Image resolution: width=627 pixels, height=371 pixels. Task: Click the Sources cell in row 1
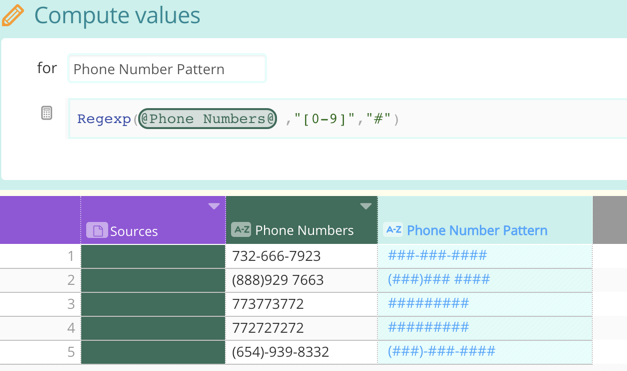[x=153, y=256]
